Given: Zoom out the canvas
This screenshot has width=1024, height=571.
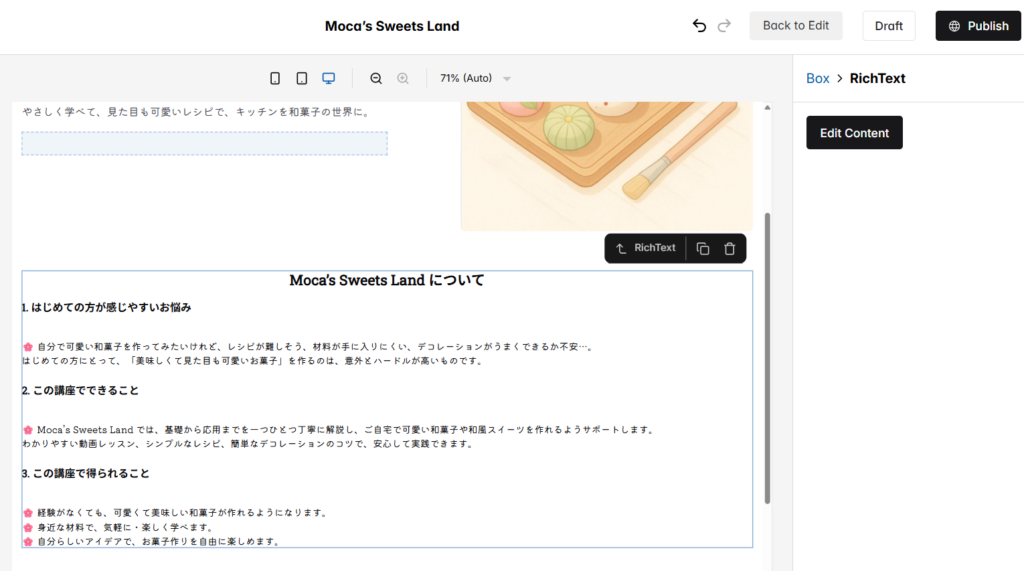Looking at the screenshot, I should click(376, 78).
